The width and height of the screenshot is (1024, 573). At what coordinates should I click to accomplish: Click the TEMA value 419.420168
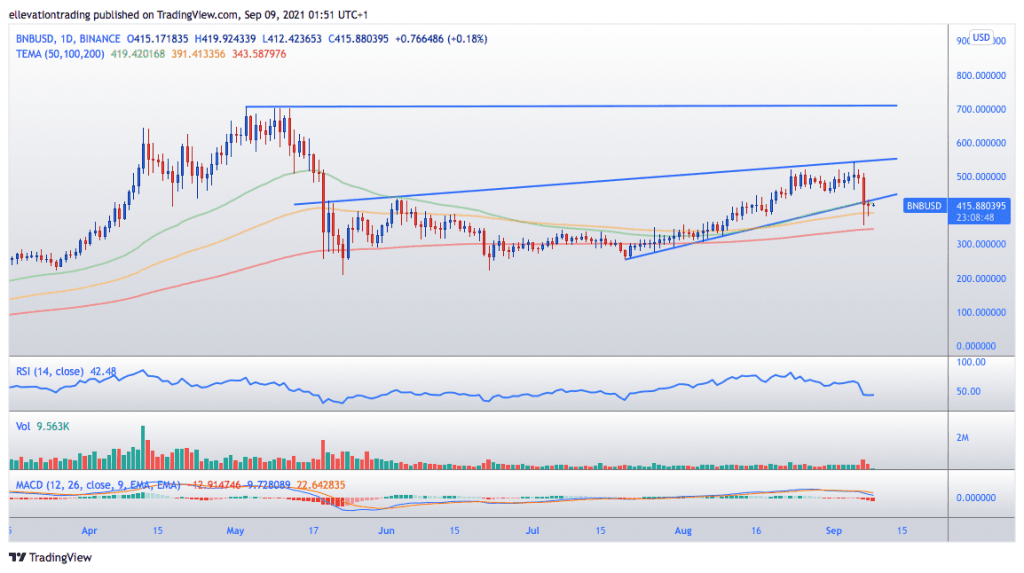coord(138,54)
